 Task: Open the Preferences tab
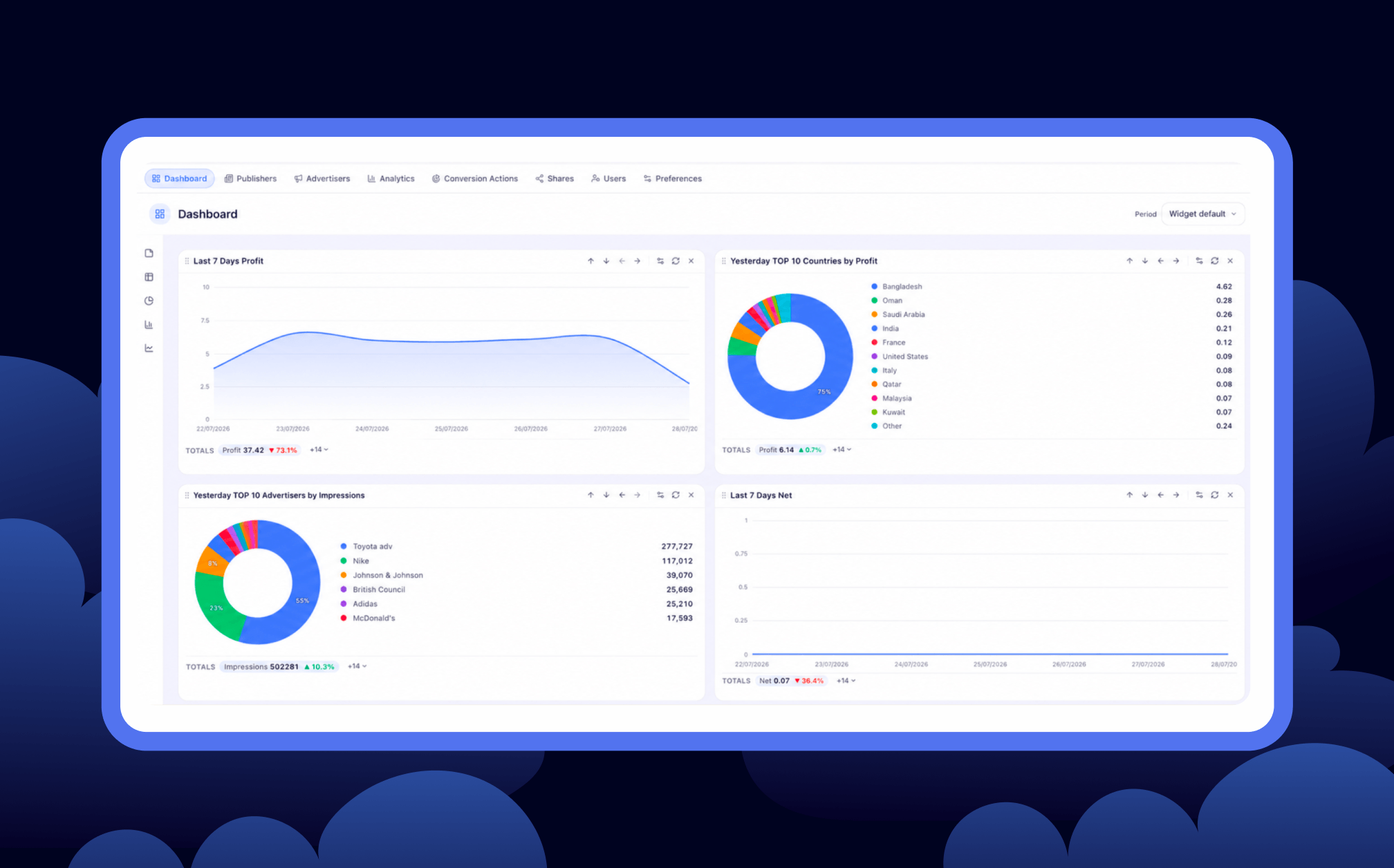tap(673, 178)
